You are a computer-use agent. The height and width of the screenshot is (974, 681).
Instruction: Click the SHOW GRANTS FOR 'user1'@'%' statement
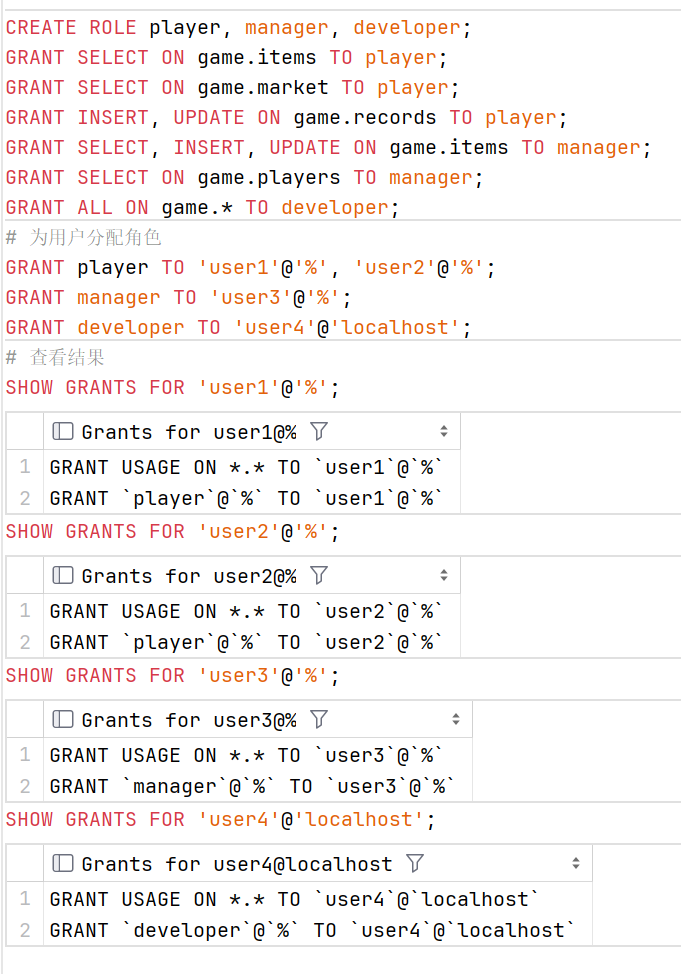tap(173, 388)
